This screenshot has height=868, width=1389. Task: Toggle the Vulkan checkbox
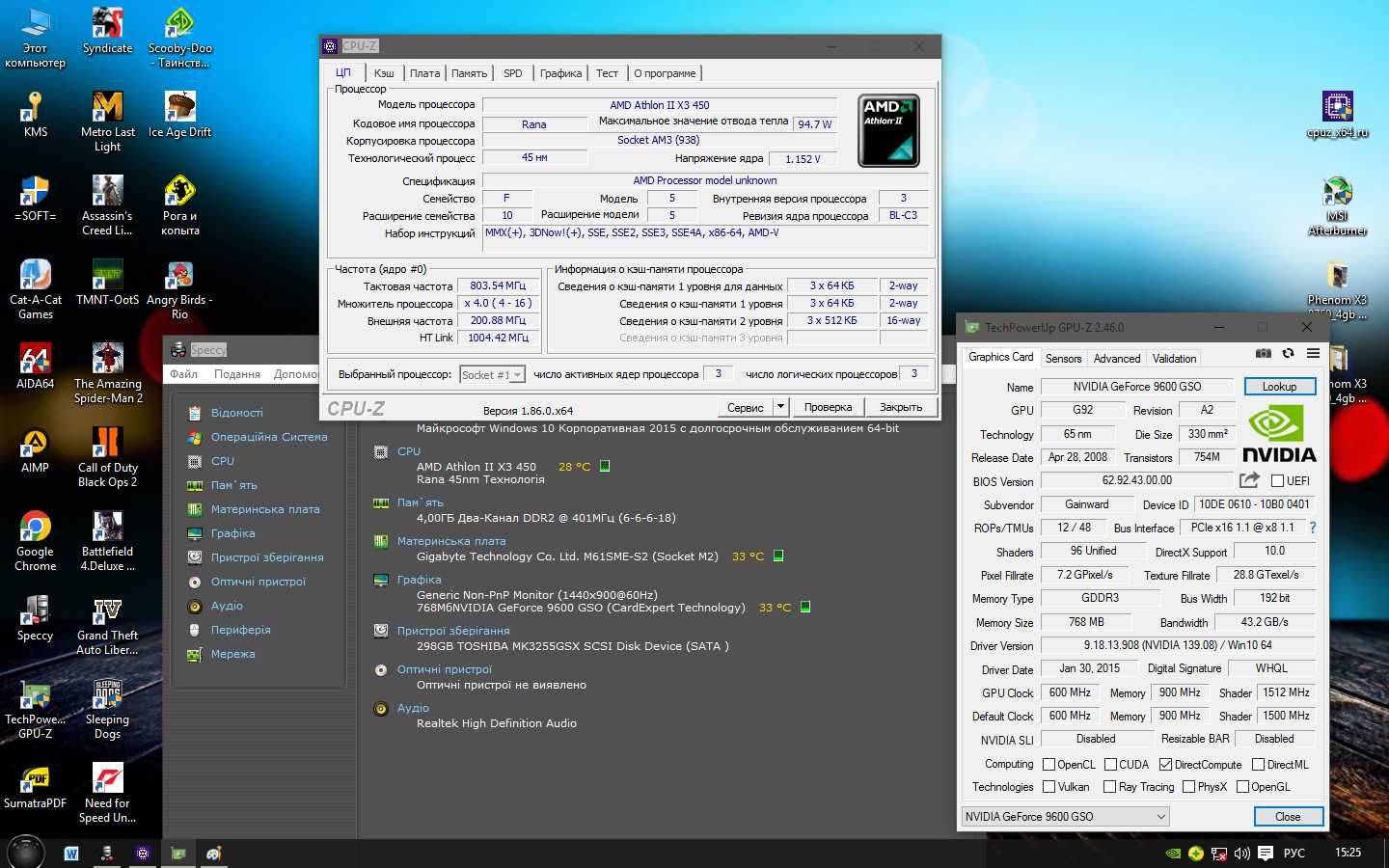(x=1049, y=787)
